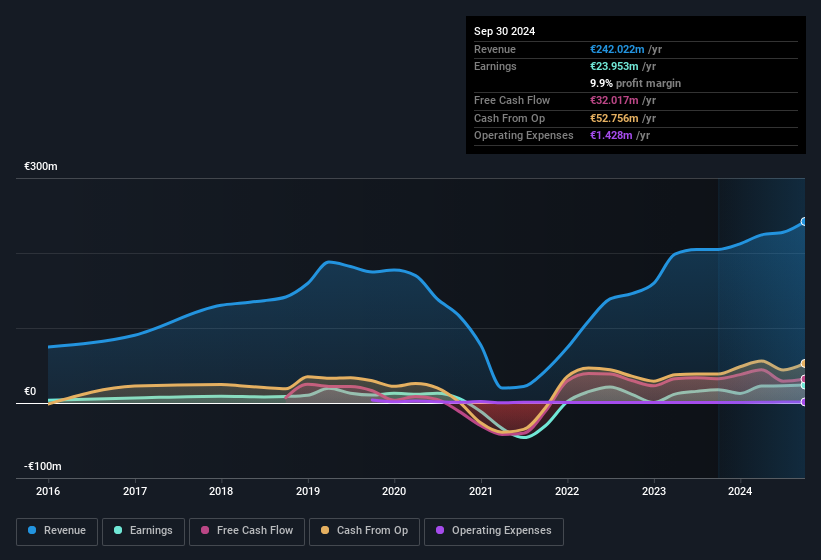Click the Revenue value €242.022m in tooltip
This screenshot has height=560, width=821.
point(618,49)
